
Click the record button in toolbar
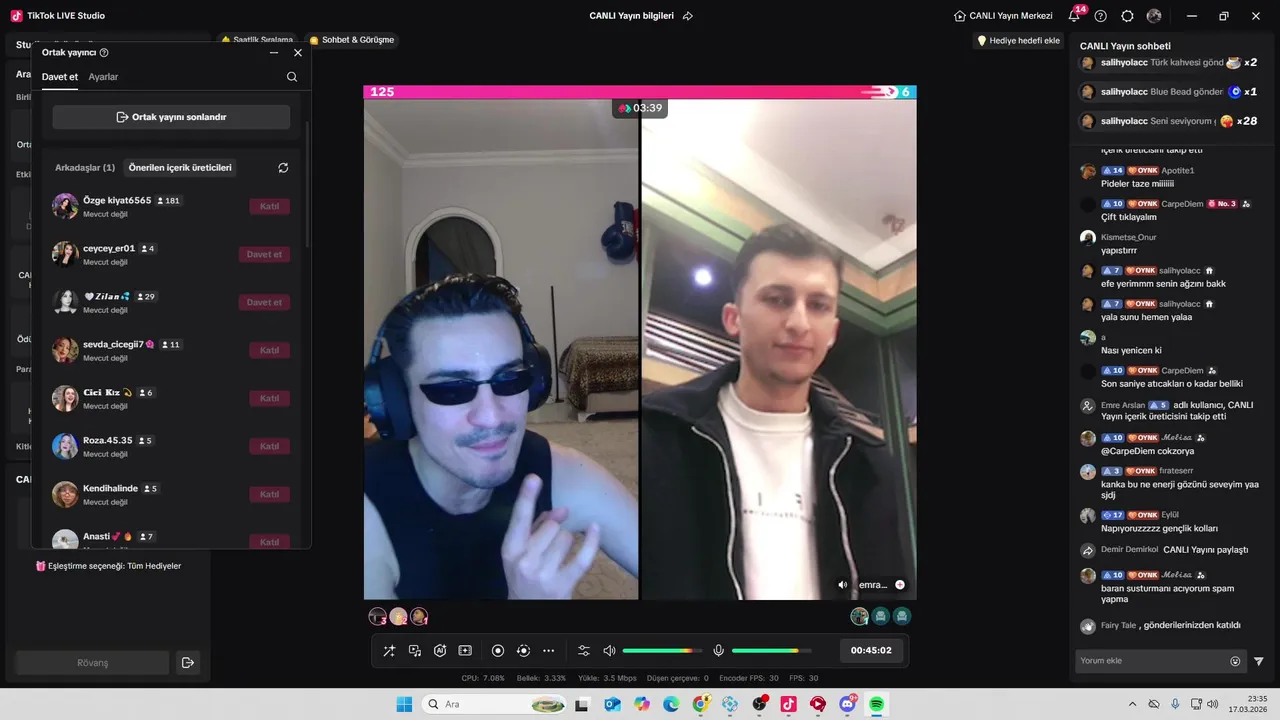click(498, 651)
